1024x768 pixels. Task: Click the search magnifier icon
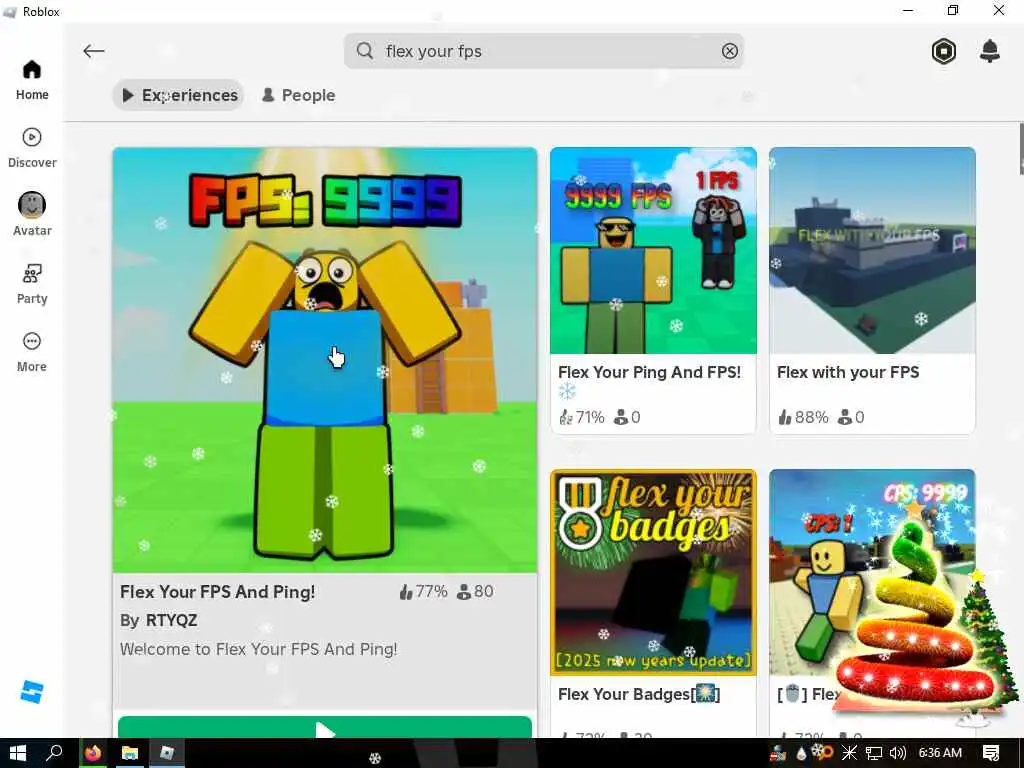365,51
